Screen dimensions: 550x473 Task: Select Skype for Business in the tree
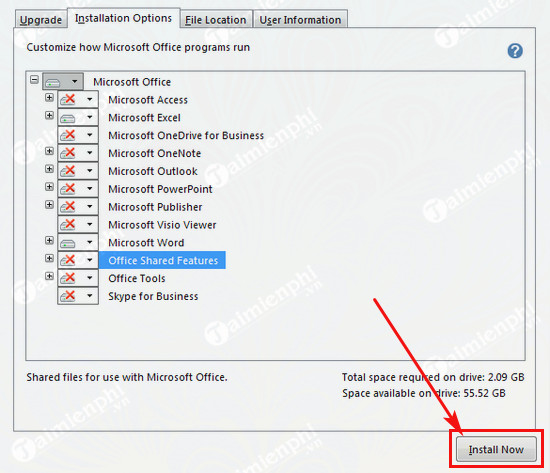click(x=153, y=297)
